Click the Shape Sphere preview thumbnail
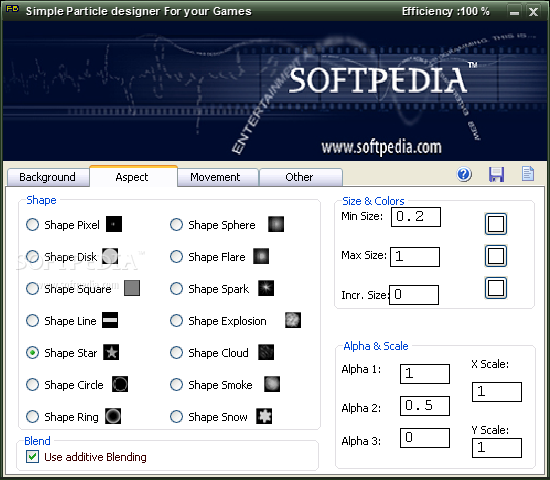This screenshot has height=480, width=550. click(276, 224)
